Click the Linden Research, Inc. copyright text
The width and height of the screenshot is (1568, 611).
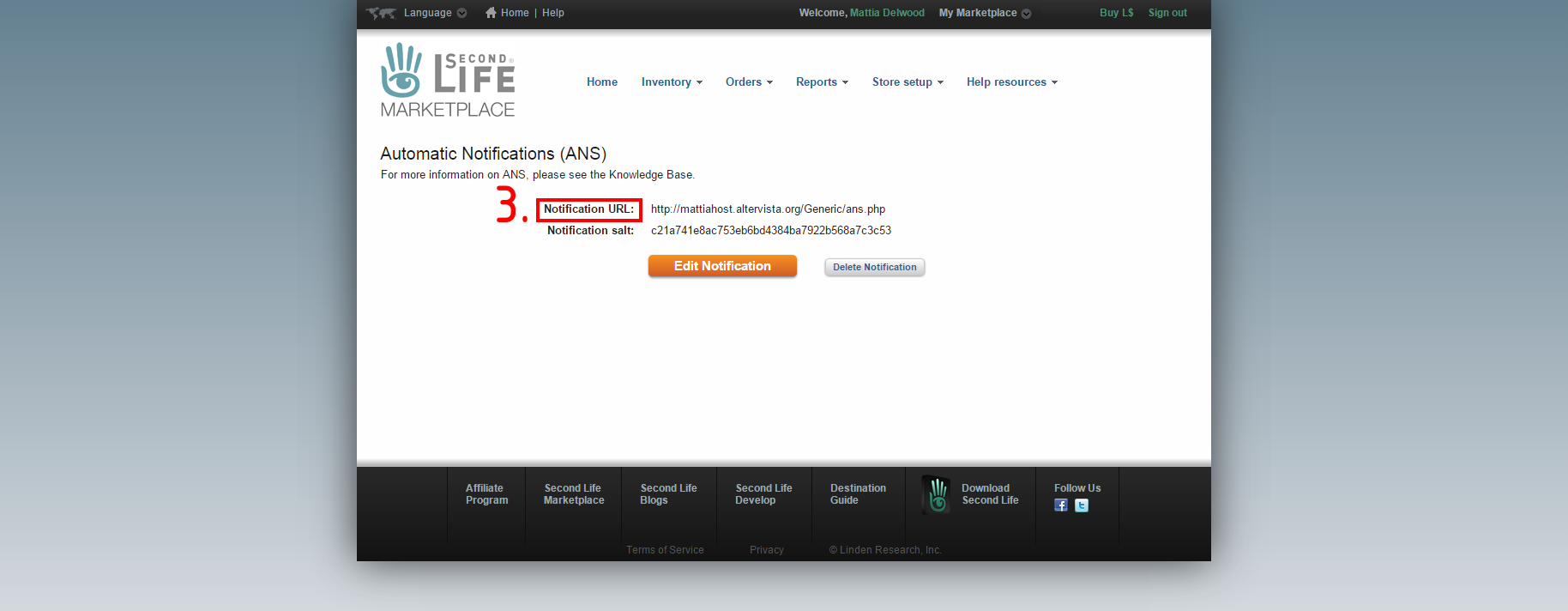coord(885,550)
